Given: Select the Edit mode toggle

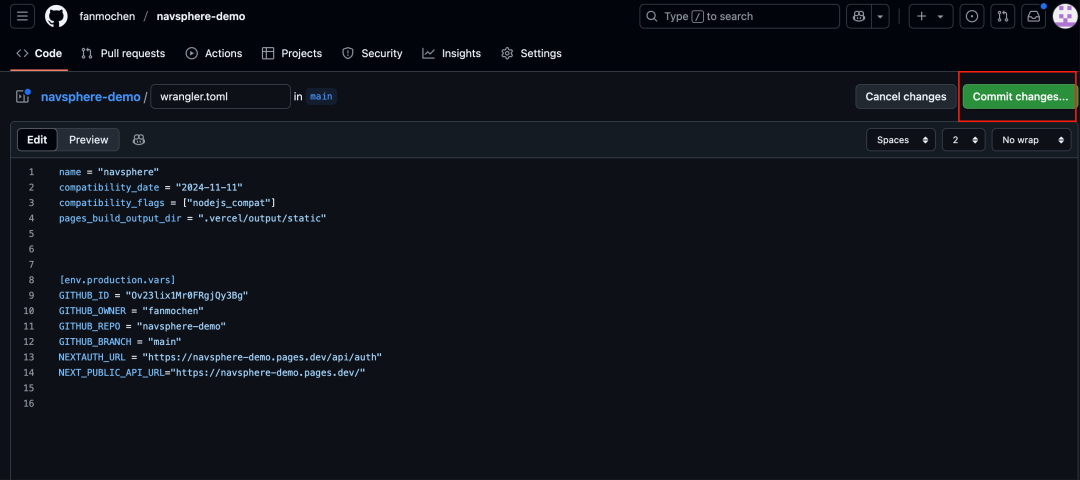Looking at the screenshot, I should click(37, 140).
